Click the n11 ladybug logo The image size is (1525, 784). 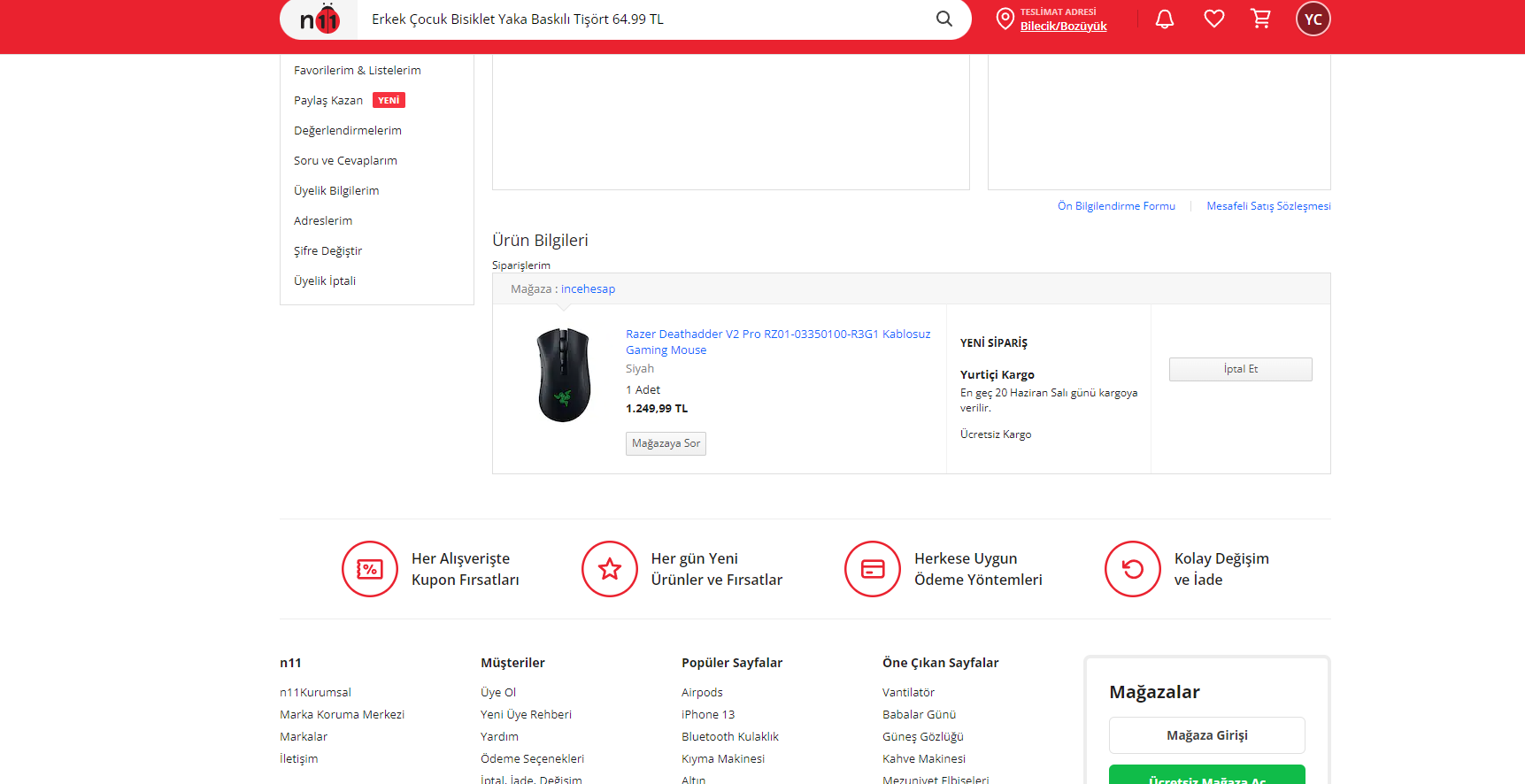(320, 19)
